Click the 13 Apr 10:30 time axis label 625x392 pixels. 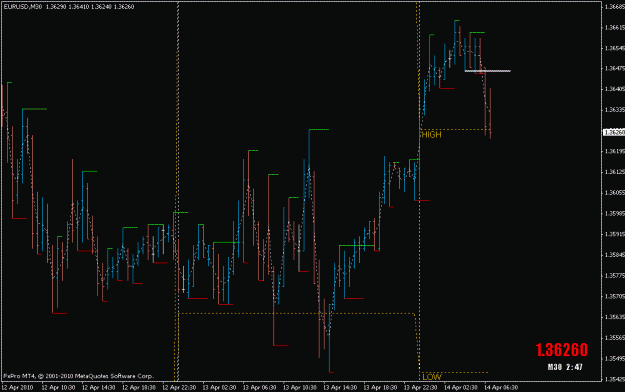pos(300,388)
